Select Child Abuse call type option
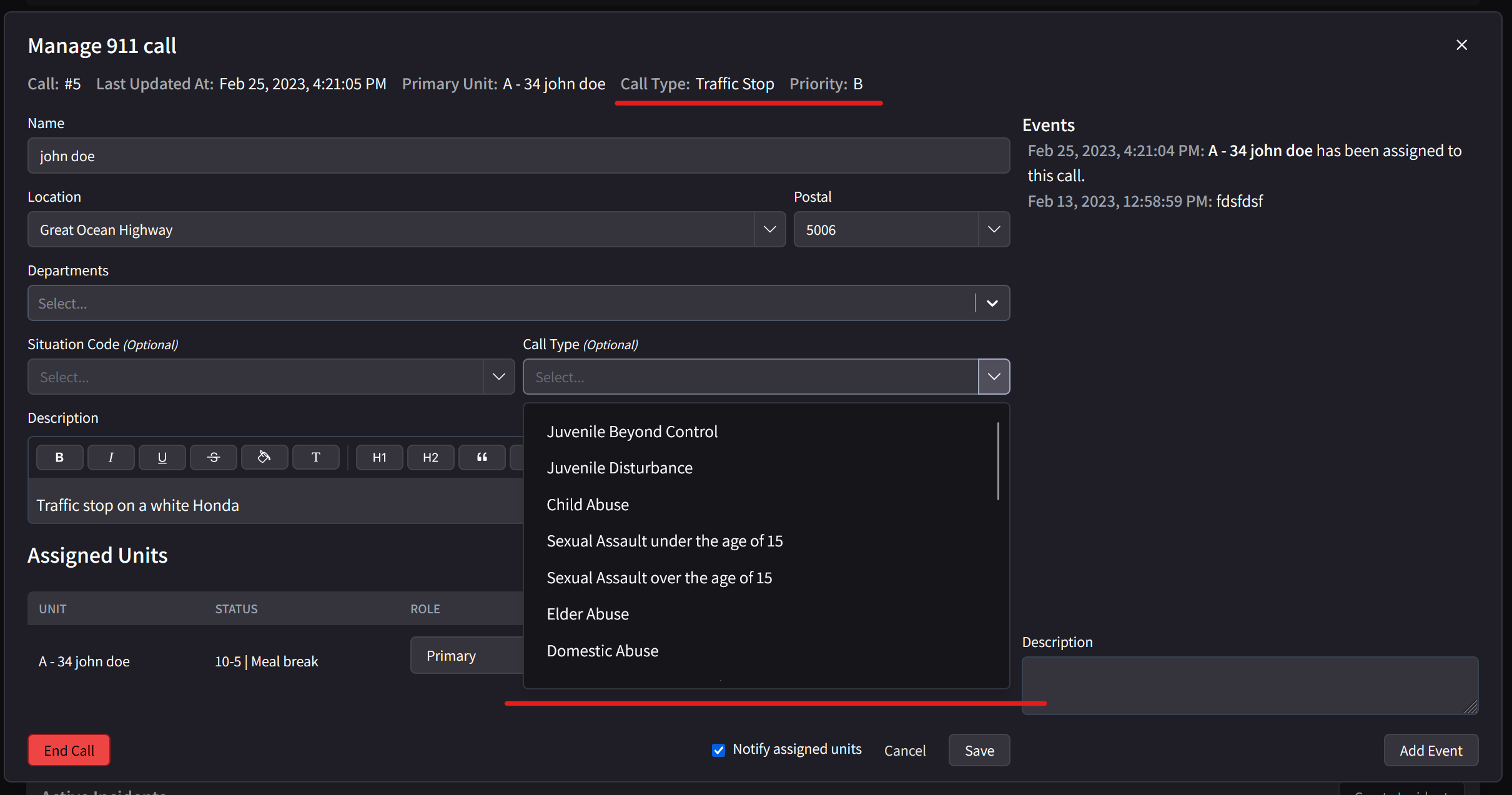1512x795 pixels. click(587, 505)
